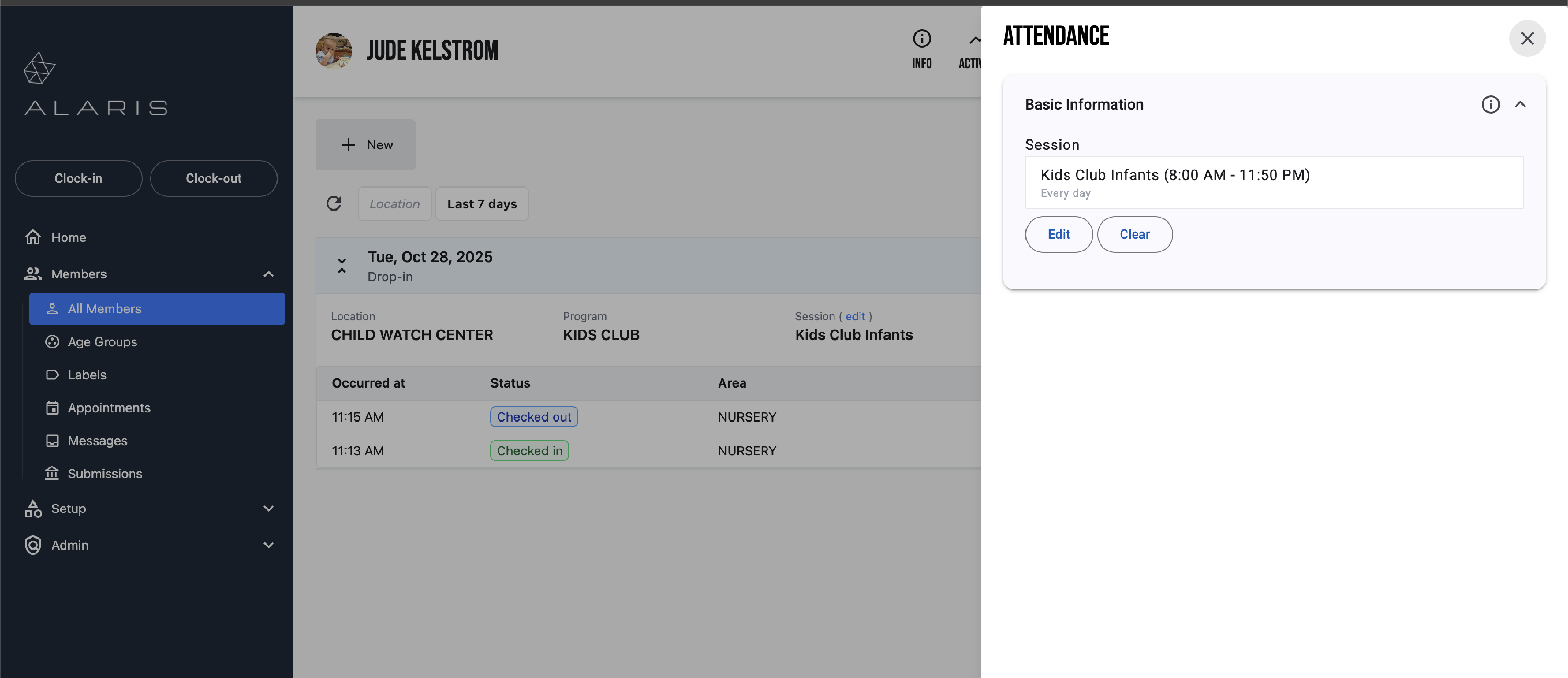The image size is (1568, 678).
Task: Open Age Groups in sidebar
Action: (102, 342)
